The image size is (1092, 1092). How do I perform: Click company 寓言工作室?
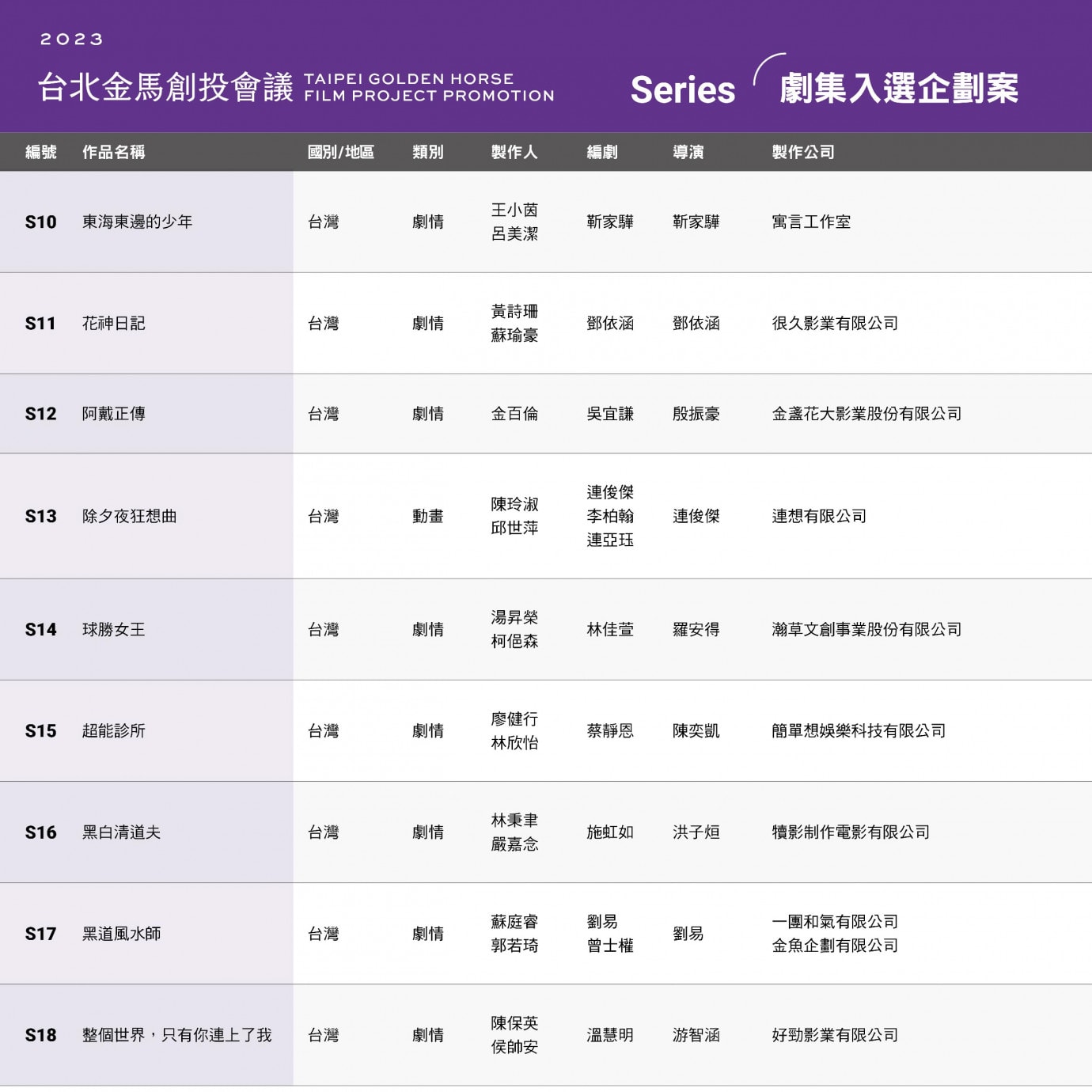click(x=810, y=222)
